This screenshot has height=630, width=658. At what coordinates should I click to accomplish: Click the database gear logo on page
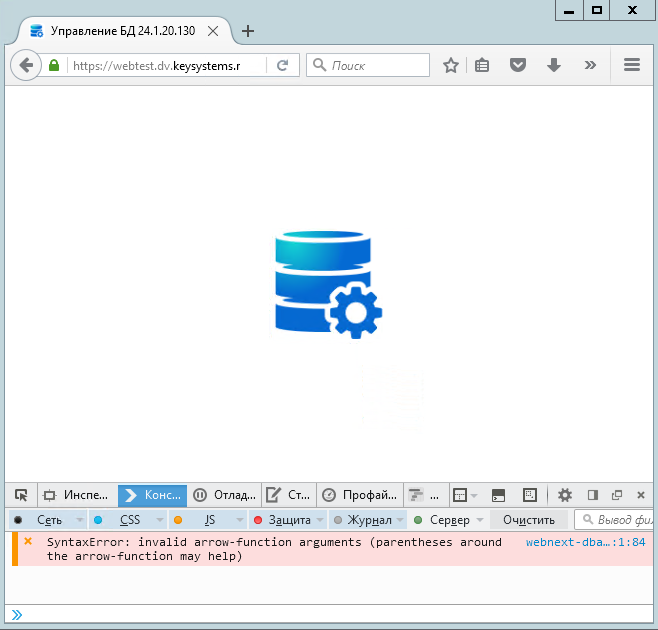tap(328, 285)
